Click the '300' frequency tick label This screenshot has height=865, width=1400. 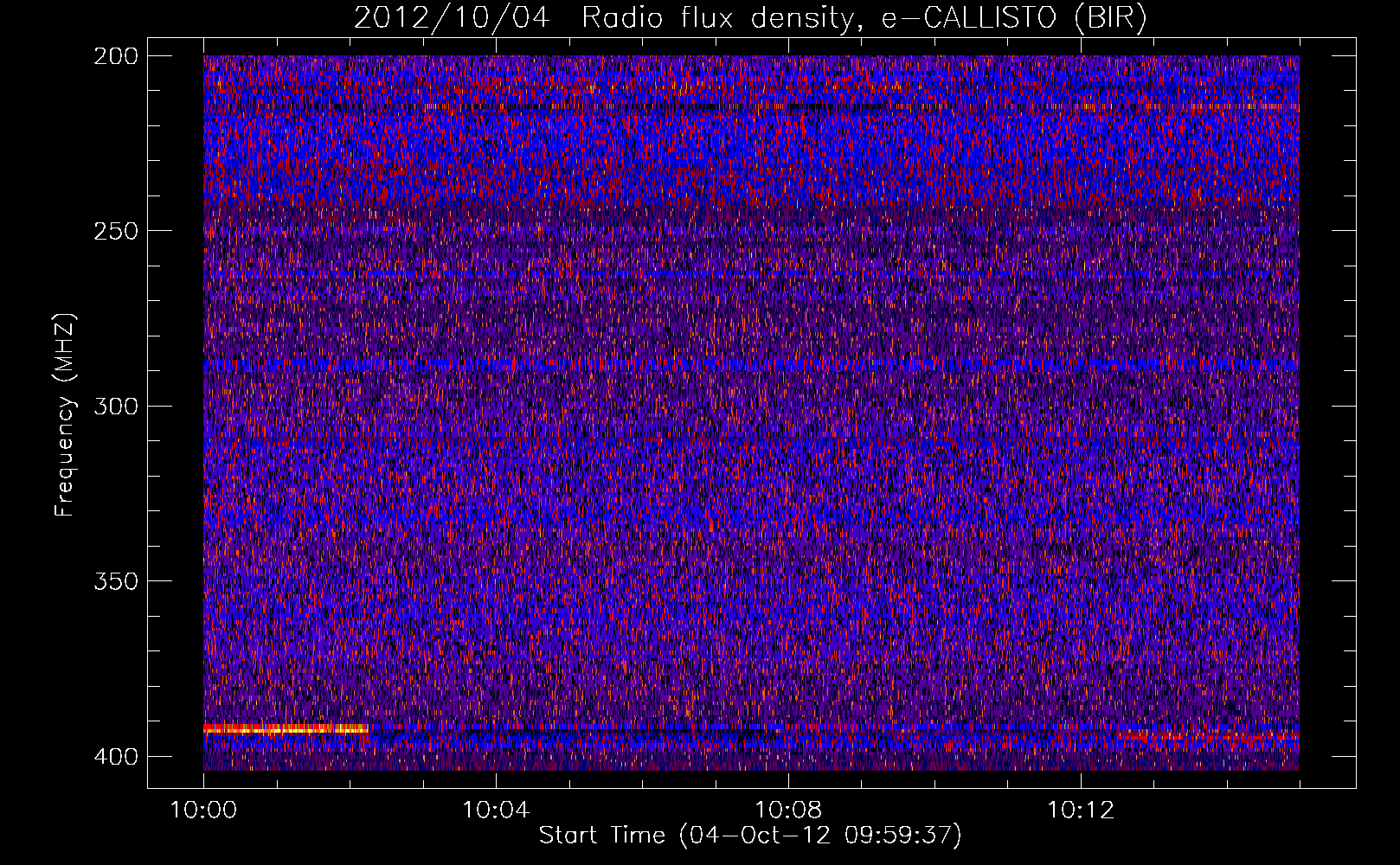[115, 406]
